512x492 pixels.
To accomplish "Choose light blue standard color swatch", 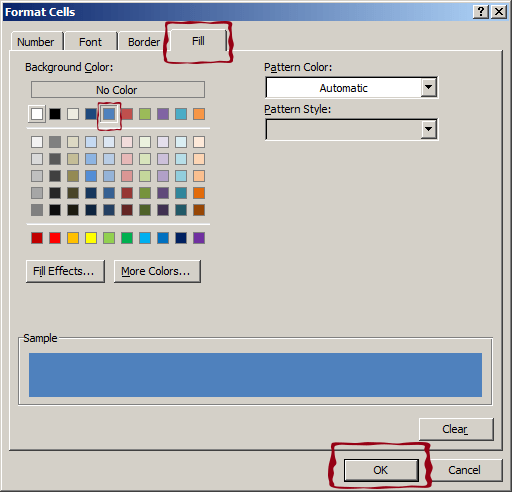I will (x=145, y=238).
